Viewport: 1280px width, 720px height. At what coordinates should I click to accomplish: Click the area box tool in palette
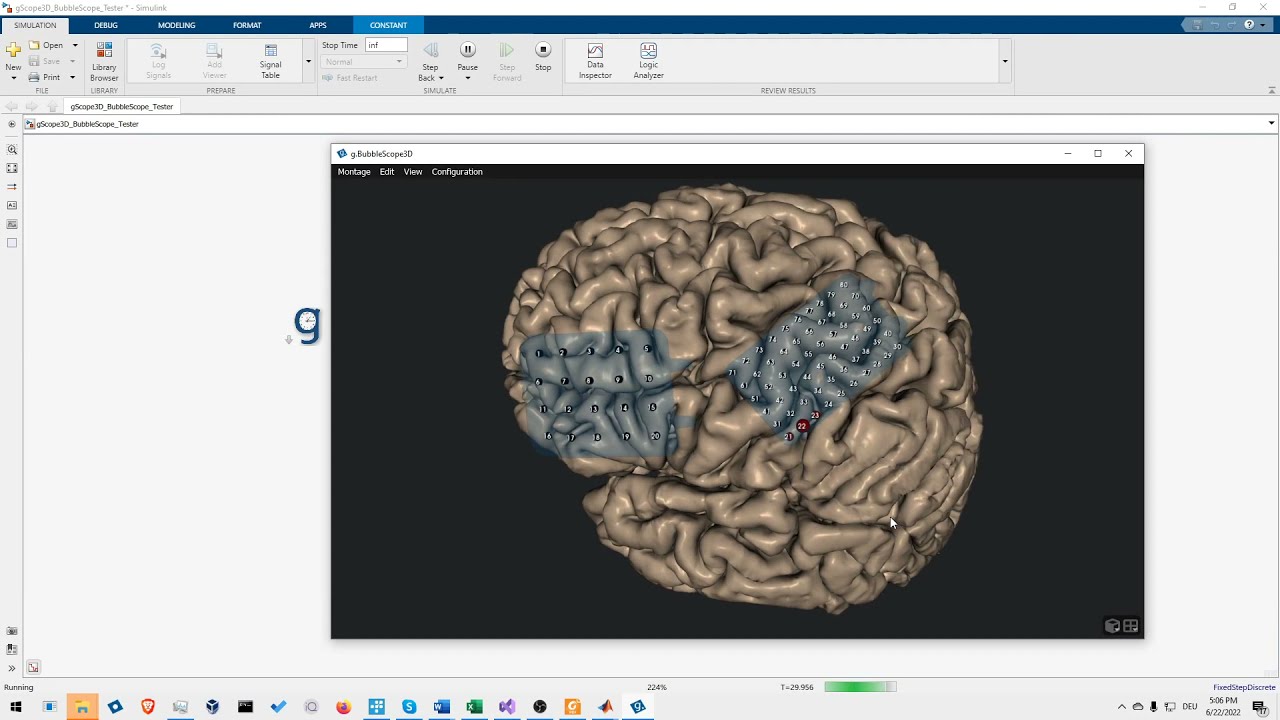click(12, 243)
